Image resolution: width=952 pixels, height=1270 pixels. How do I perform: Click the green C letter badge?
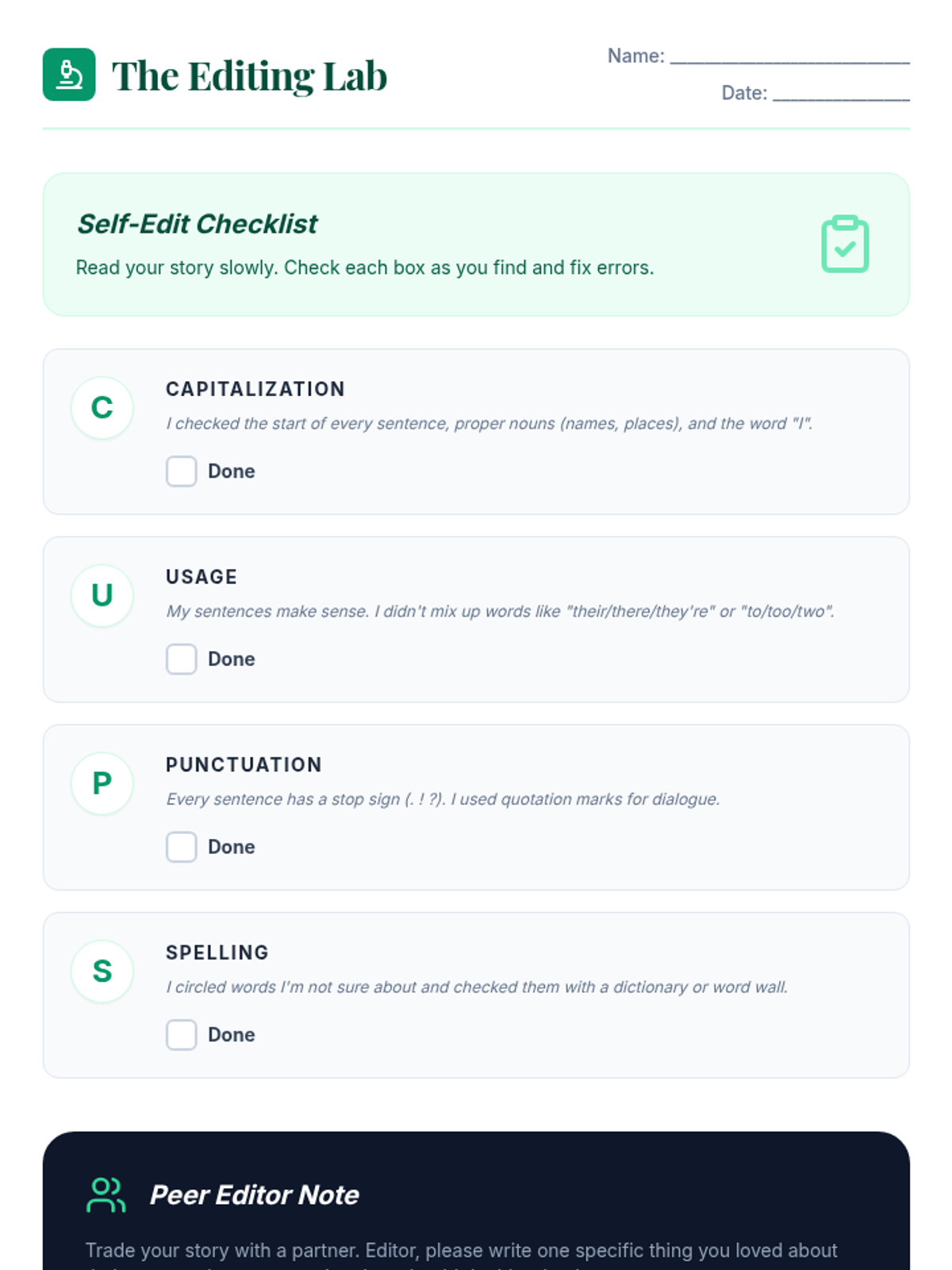point(102,408)
